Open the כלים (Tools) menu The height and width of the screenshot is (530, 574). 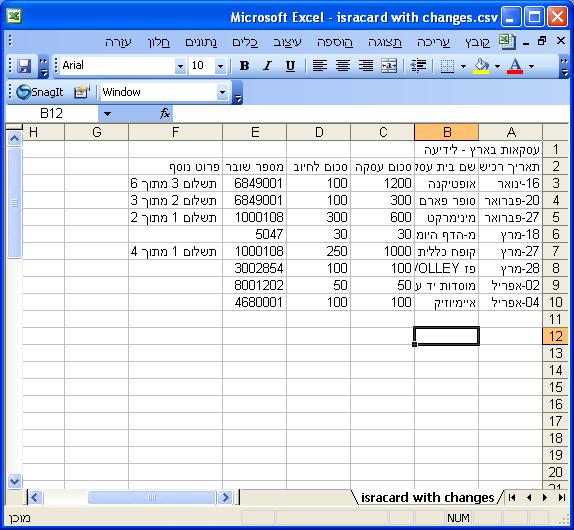(245, 42)
